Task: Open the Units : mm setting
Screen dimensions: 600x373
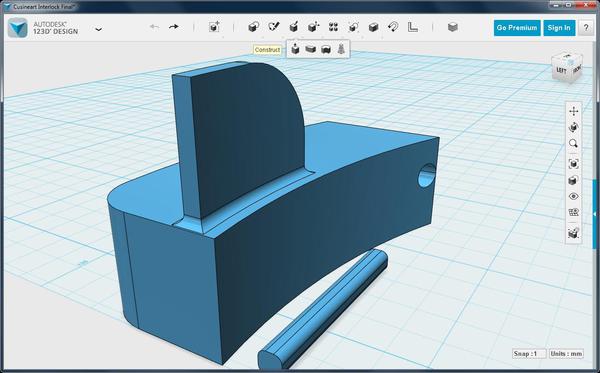Action: (566, 353)
